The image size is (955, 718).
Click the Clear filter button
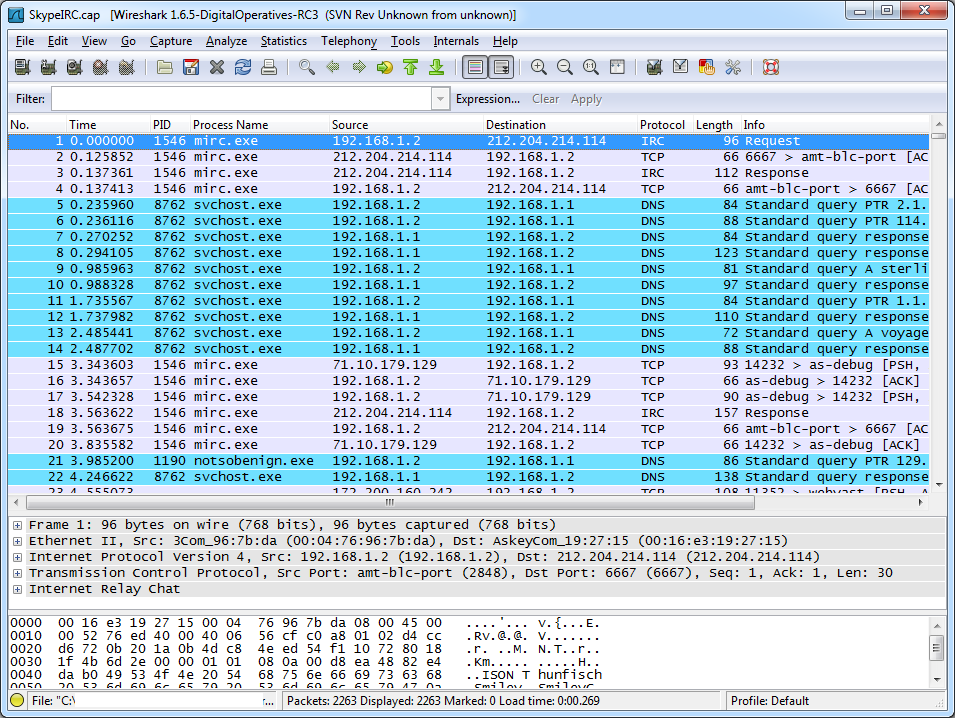coord(546,99)
